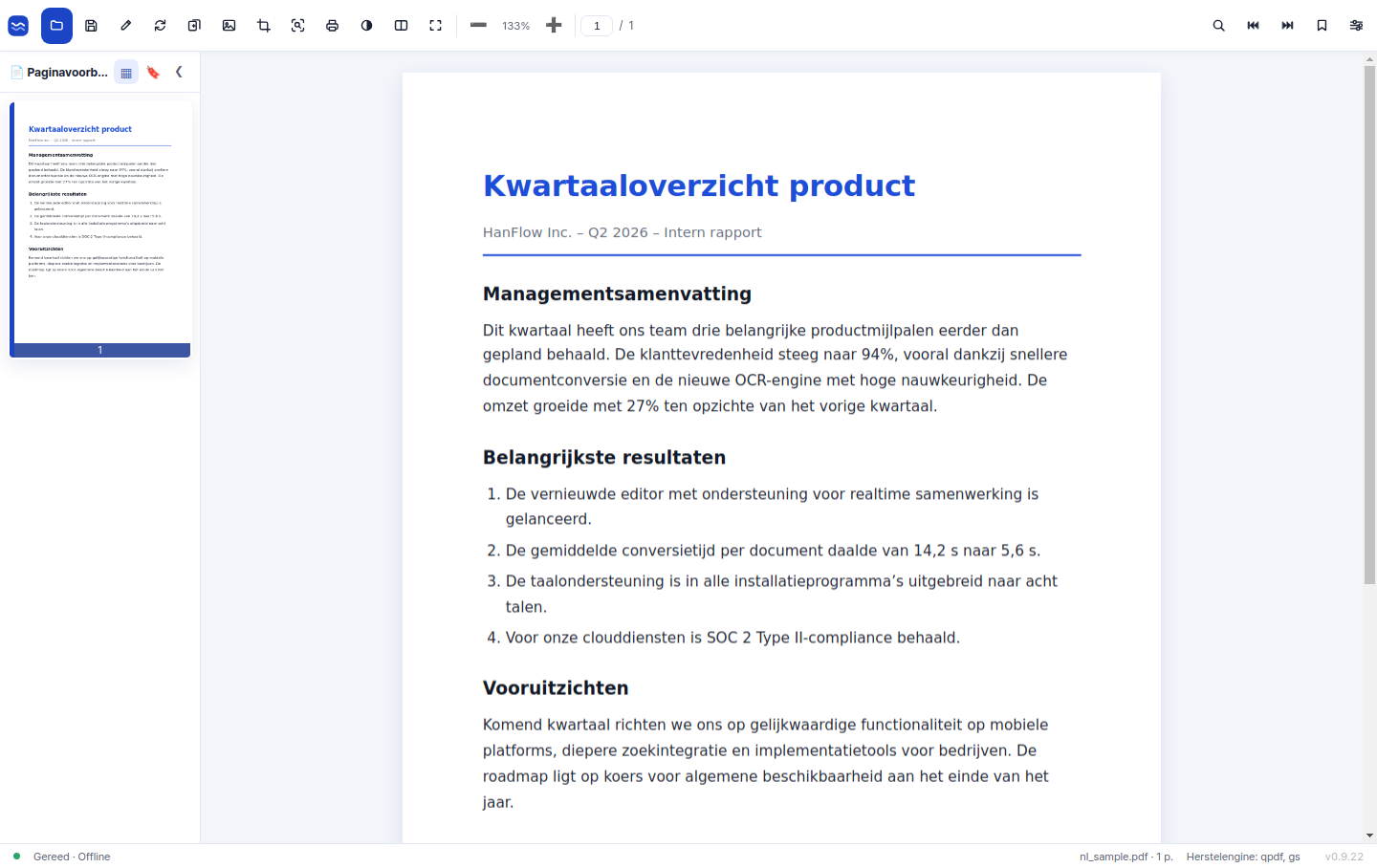
Task: Click the 133% zoom level value
Action: [x=515, y=26]
